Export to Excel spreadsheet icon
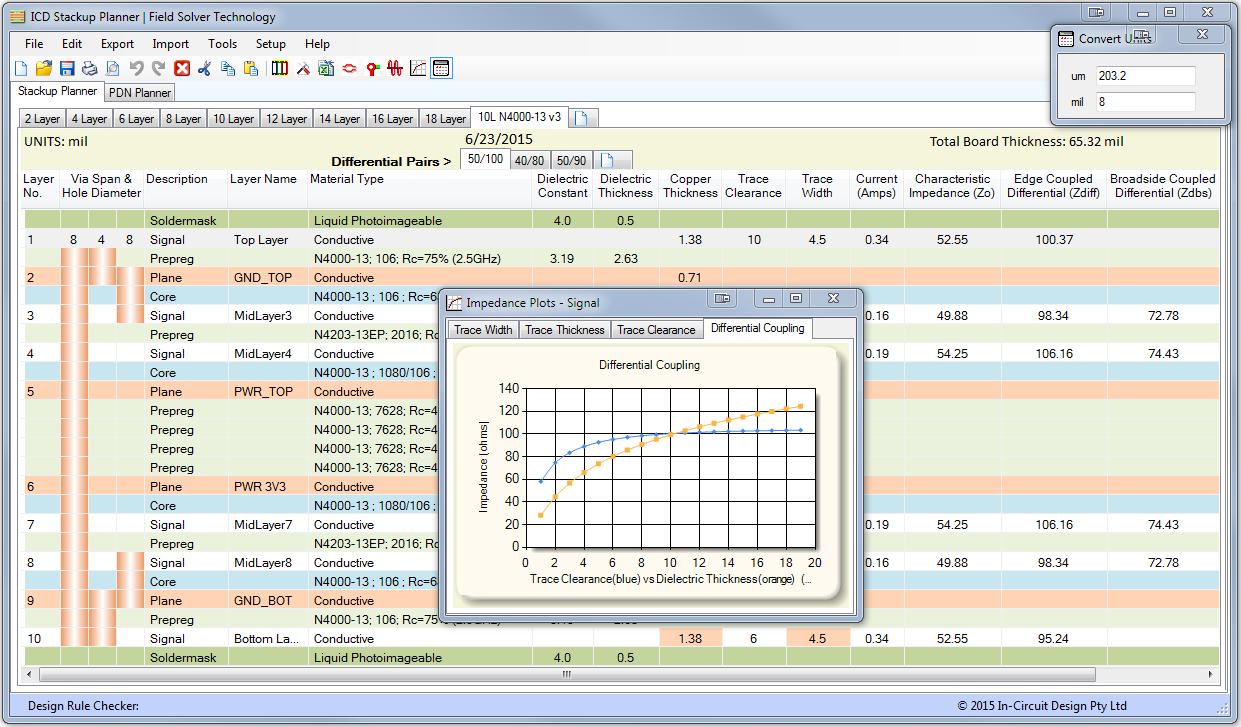This screenshot has width=1241, height=727. point(326,69)
